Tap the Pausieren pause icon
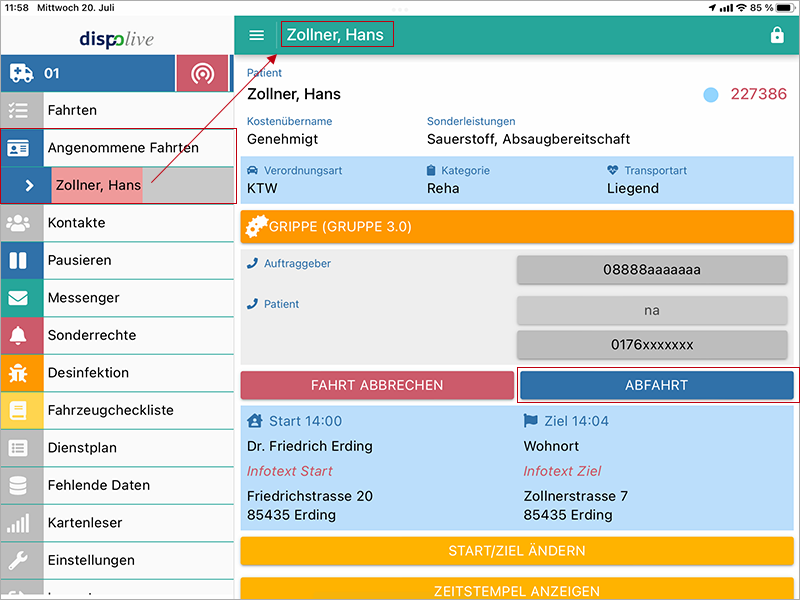The image size is (800, 600). tap(18, 260)
